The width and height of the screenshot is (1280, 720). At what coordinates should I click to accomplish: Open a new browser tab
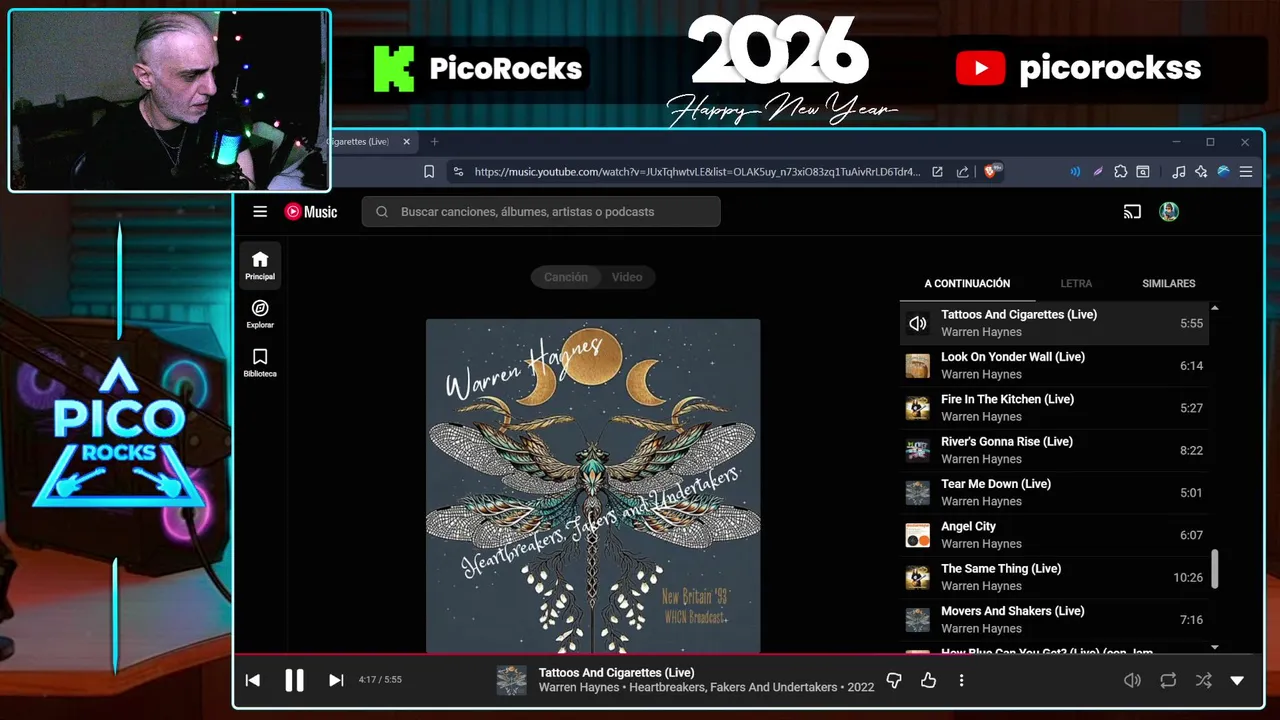434,142
